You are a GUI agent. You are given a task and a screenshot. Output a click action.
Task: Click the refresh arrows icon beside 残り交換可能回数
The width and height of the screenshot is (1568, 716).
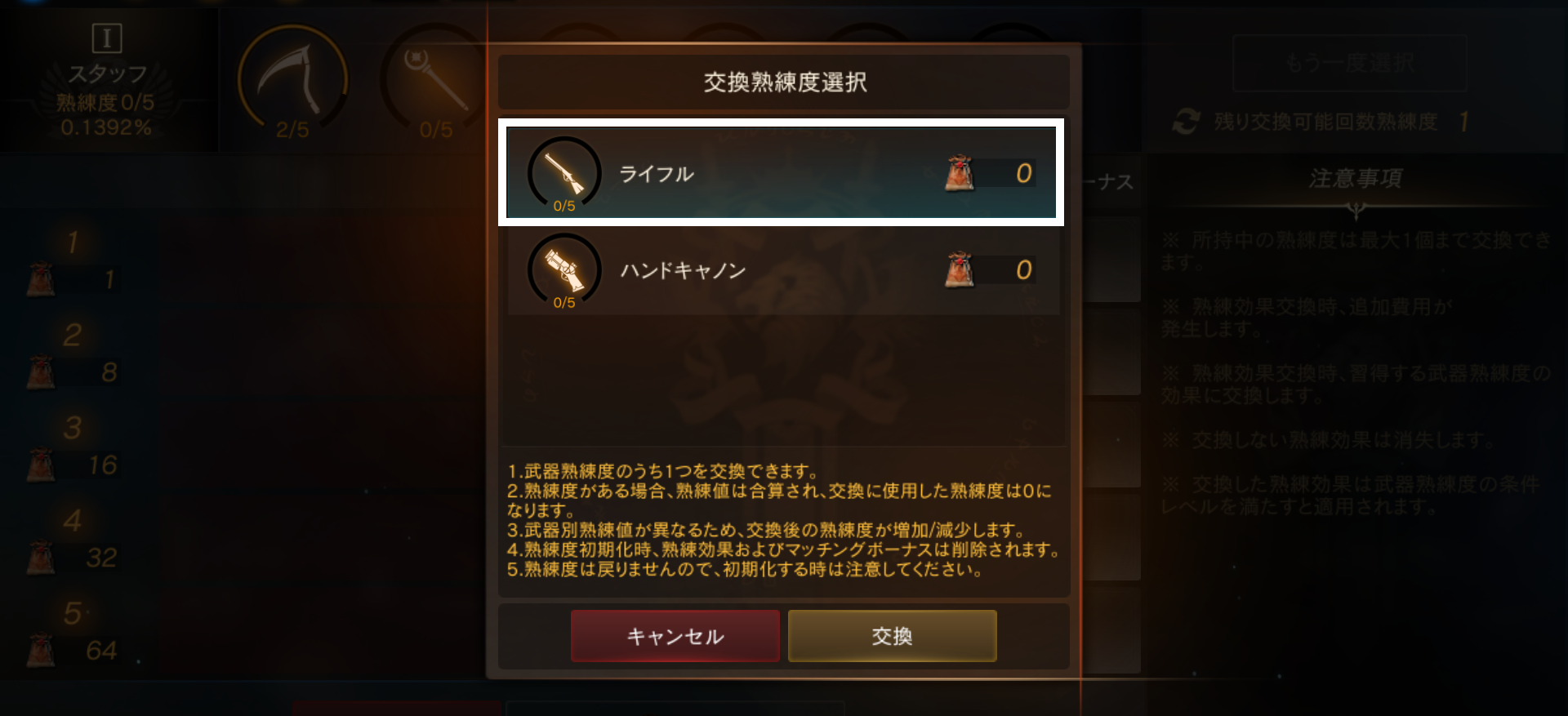(x=1186, y=122)
